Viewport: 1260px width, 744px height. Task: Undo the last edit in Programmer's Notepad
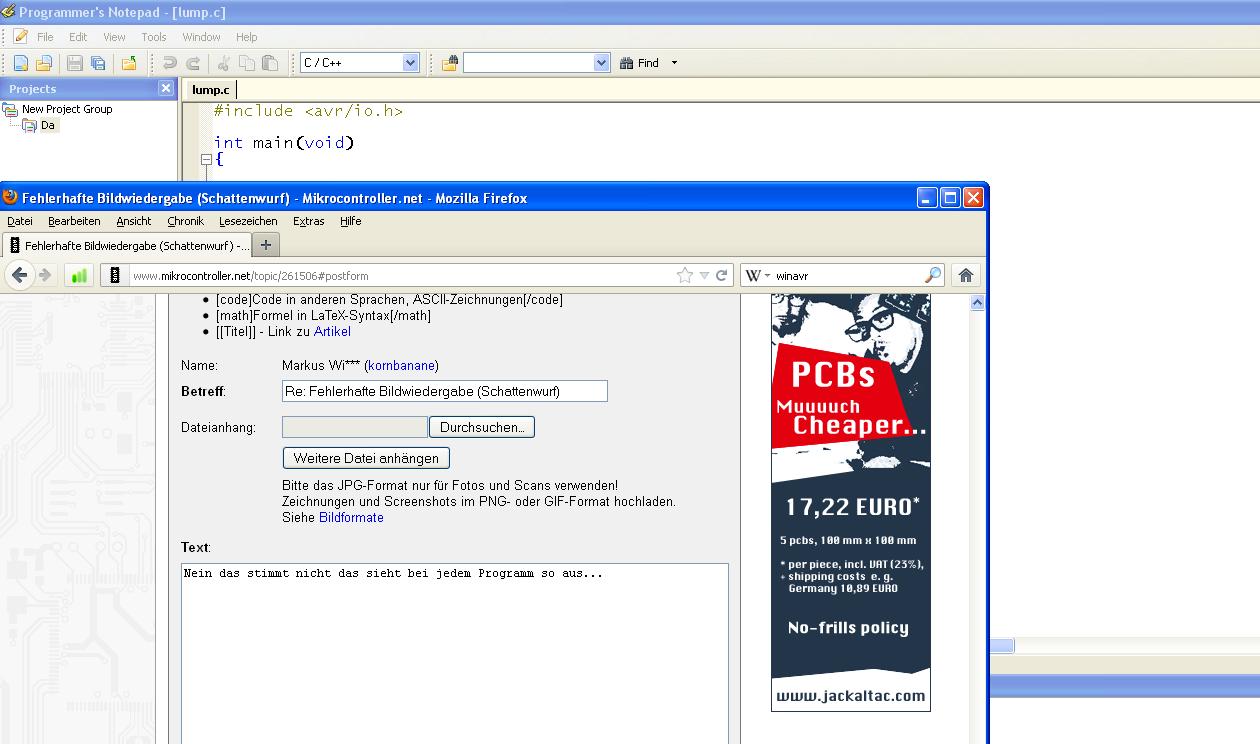pyautogui.click(x=170, y=63)
